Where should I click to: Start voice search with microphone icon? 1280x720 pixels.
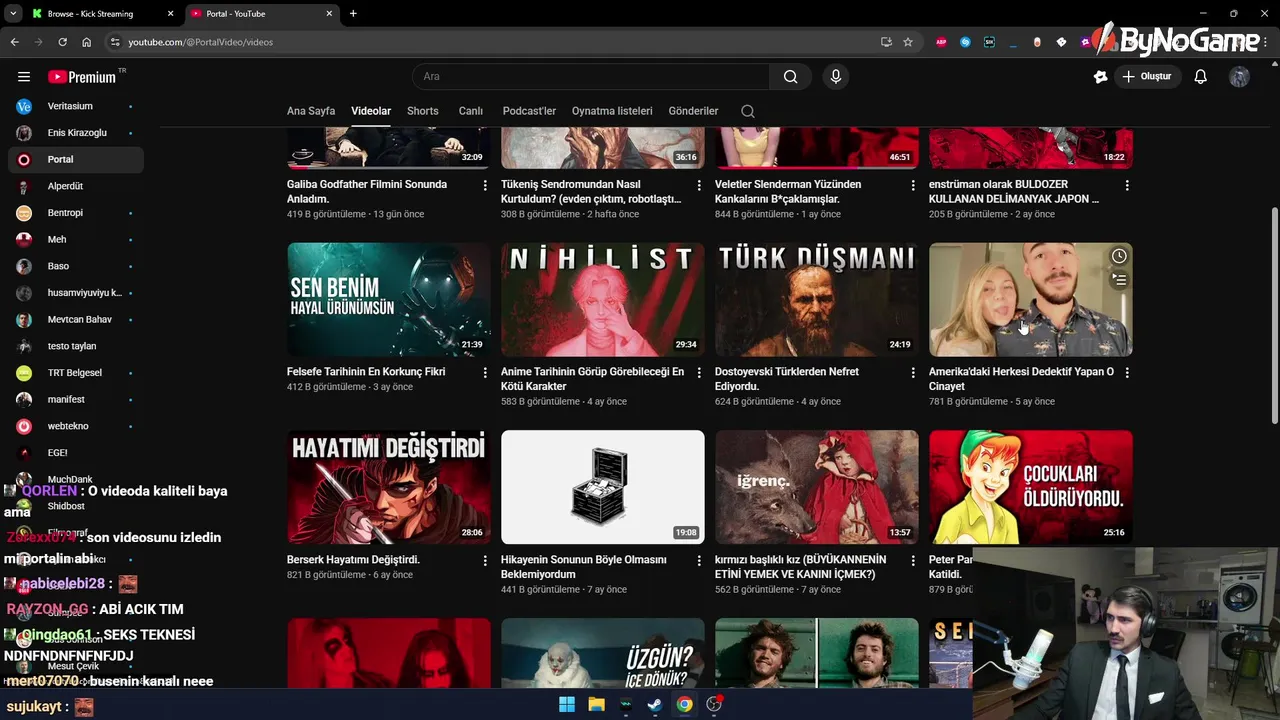coord(836,76)
